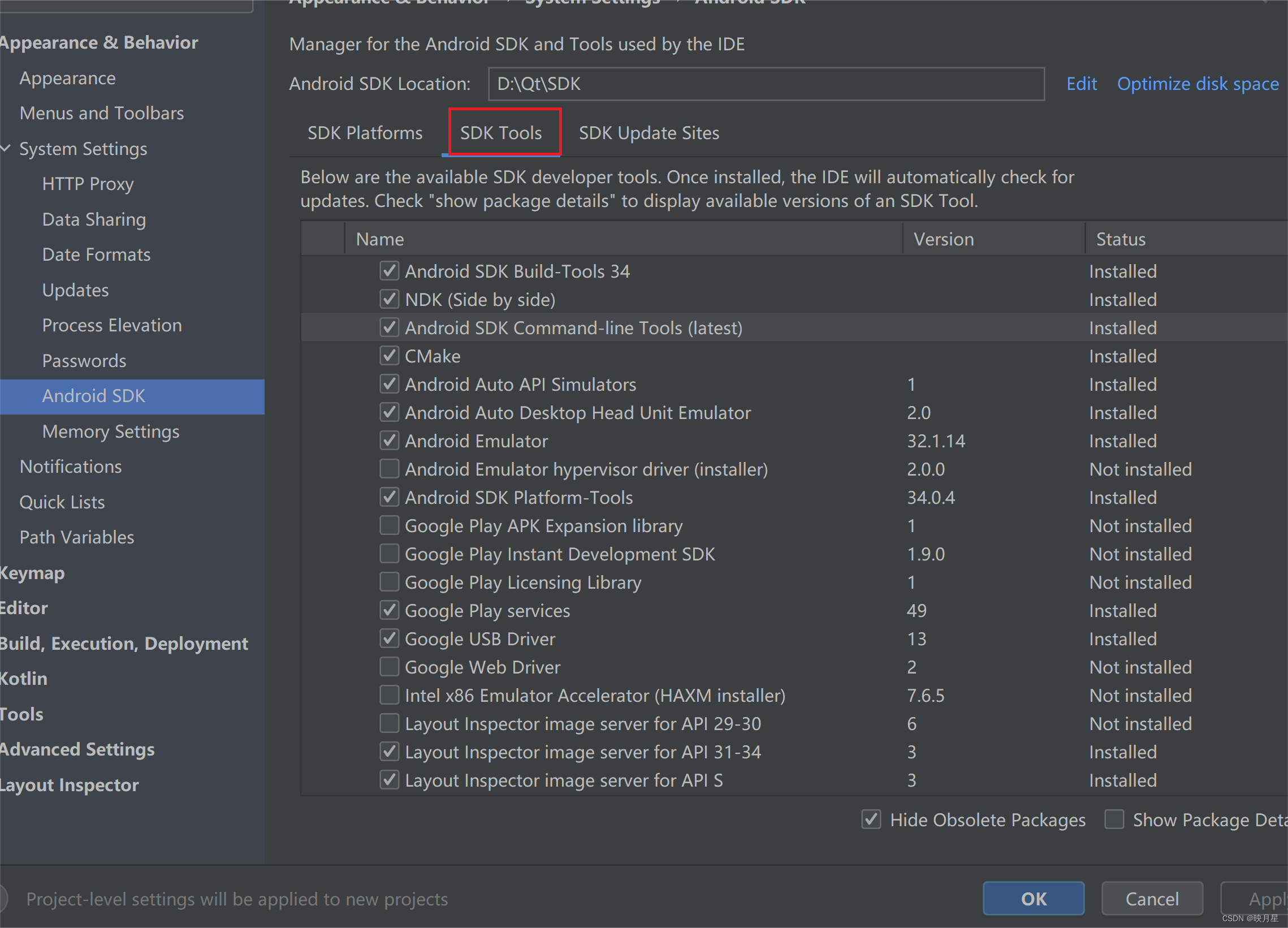Screen dimensions: 1288x928
Task: Enable Android Emulator hypervisor driver checkbox
Action: pyautogui.click(x=389, y=469)
